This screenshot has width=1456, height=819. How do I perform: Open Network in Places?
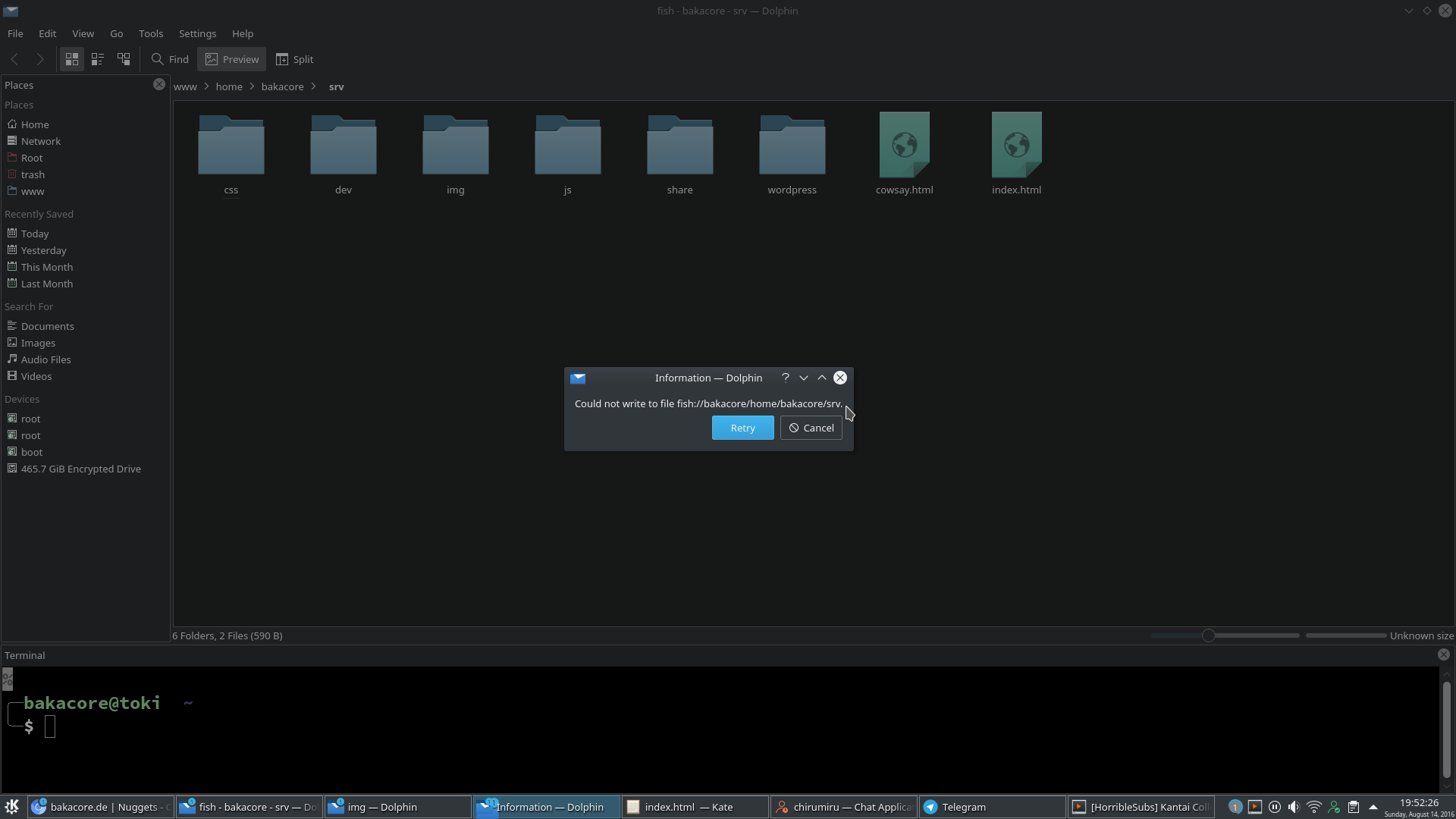pos(85,141)
